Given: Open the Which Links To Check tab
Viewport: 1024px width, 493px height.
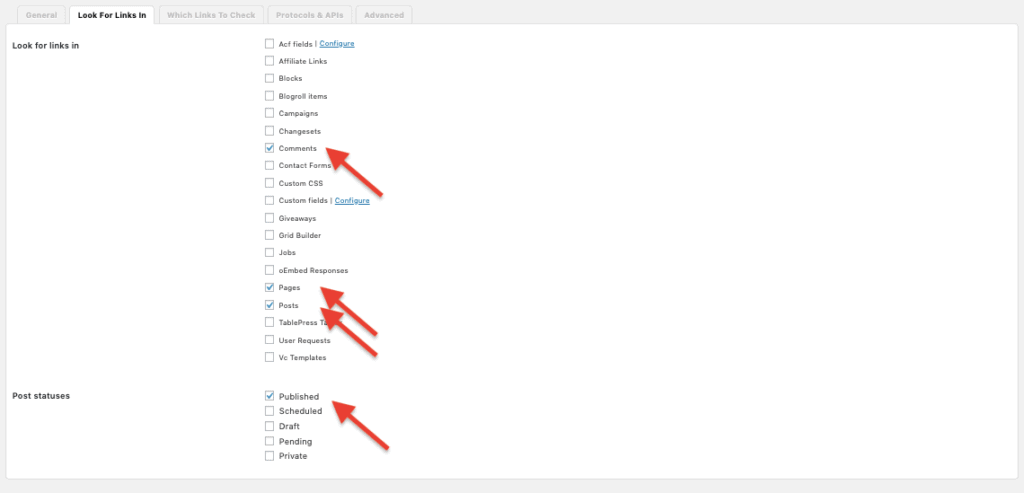Looking at the screenshot, I should (x=211, y=15).
